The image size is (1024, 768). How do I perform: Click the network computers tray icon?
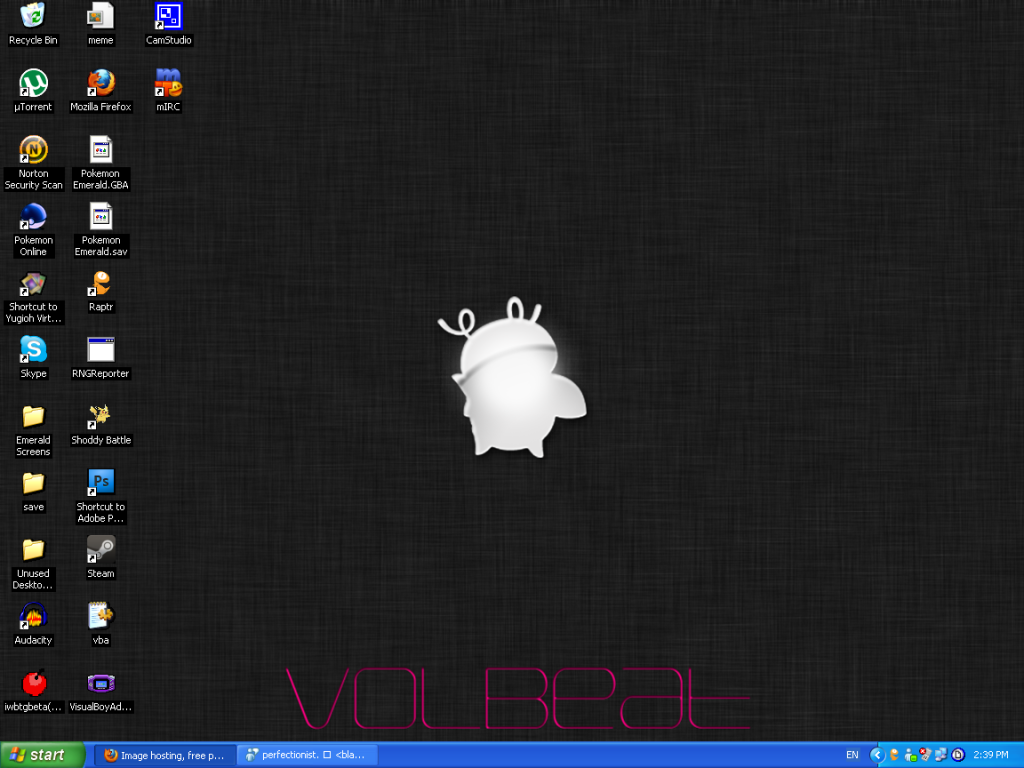pyautogui.click(x=941, y=755)
